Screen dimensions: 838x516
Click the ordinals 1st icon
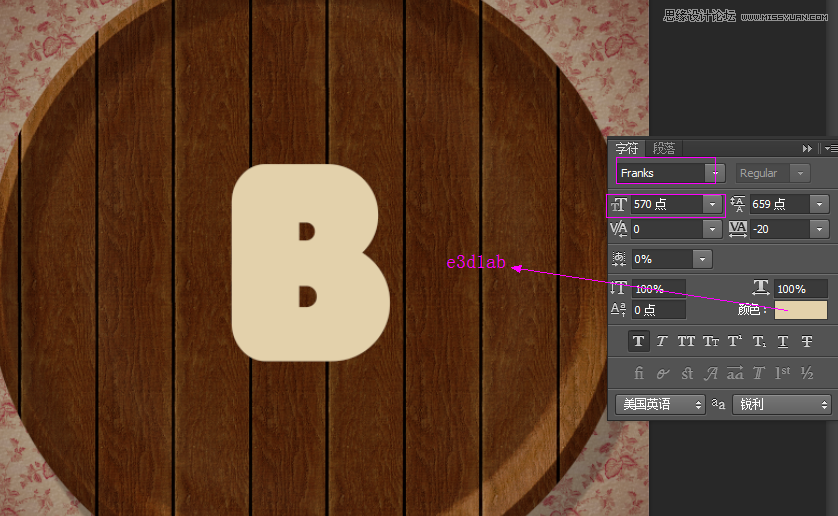pos(783,373)
